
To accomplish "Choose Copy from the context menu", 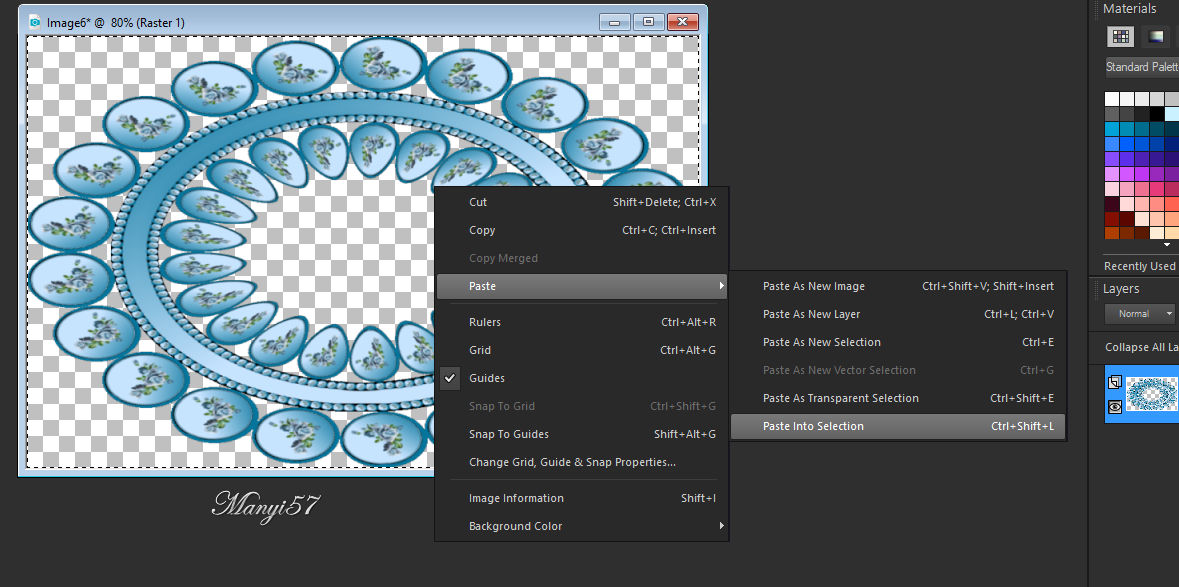I will coord(581,230).
